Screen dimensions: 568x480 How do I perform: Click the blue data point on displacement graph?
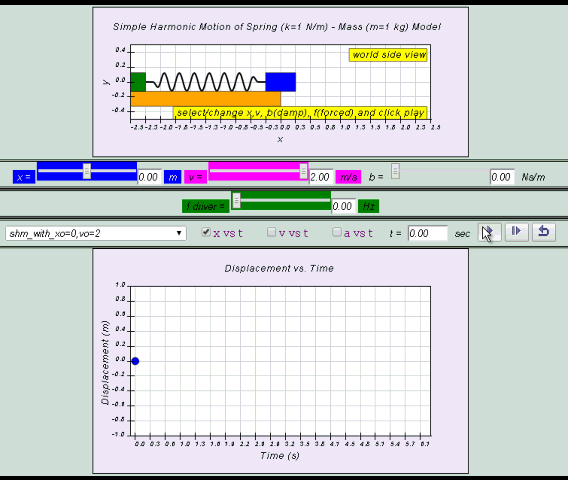click(x=135, y=361)
